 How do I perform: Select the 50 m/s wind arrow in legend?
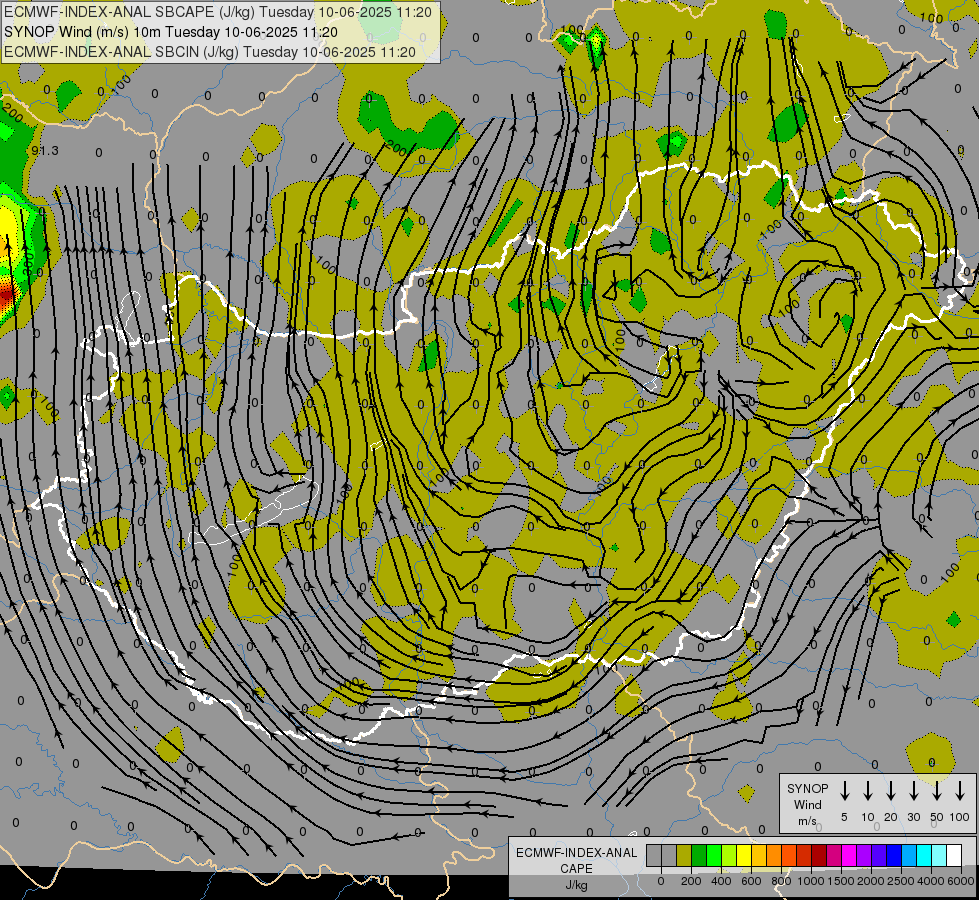937,790
